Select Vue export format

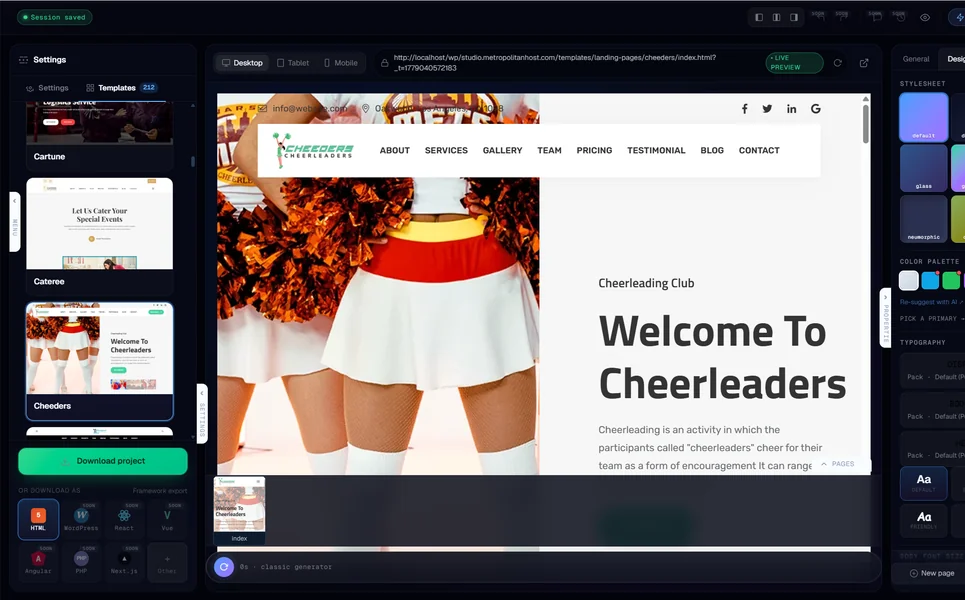[x=167, y=519]
